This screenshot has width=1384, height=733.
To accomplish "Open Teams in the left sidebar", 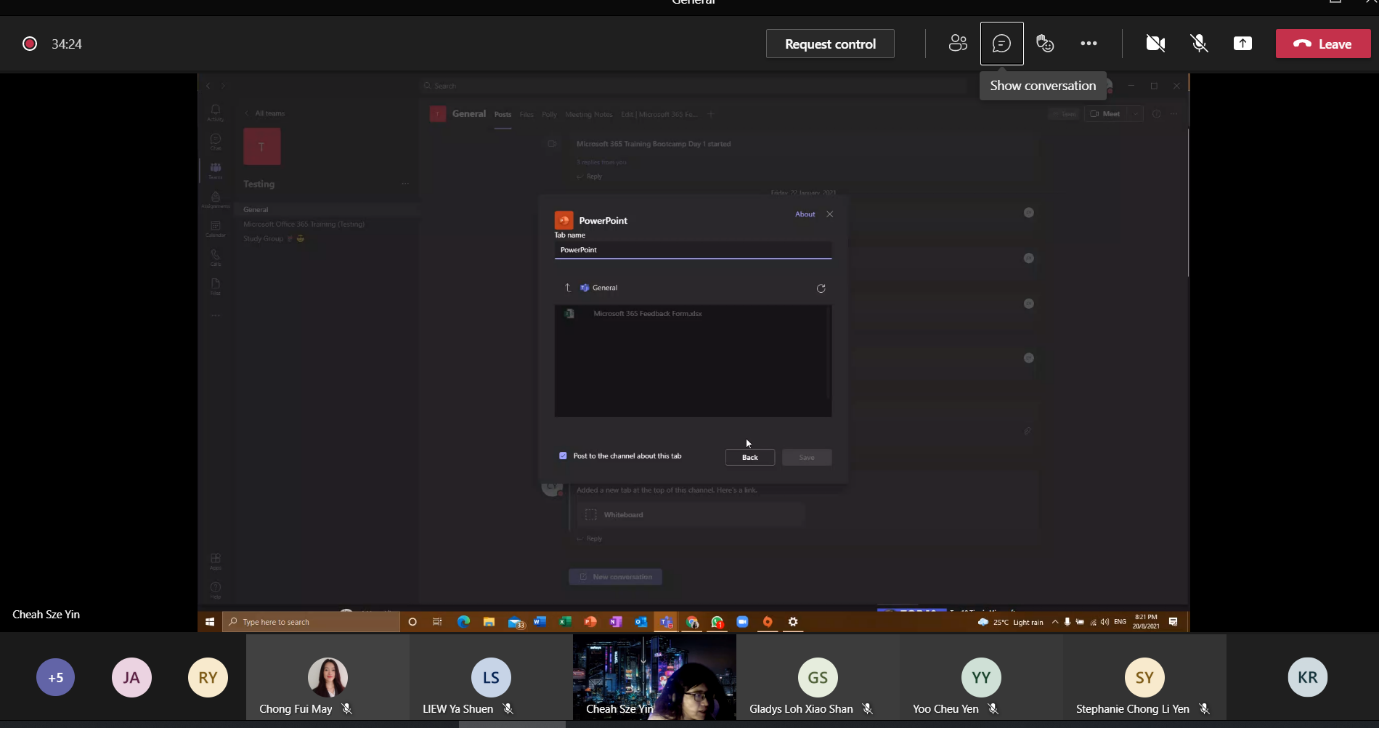I will click(x=215, y=170).
